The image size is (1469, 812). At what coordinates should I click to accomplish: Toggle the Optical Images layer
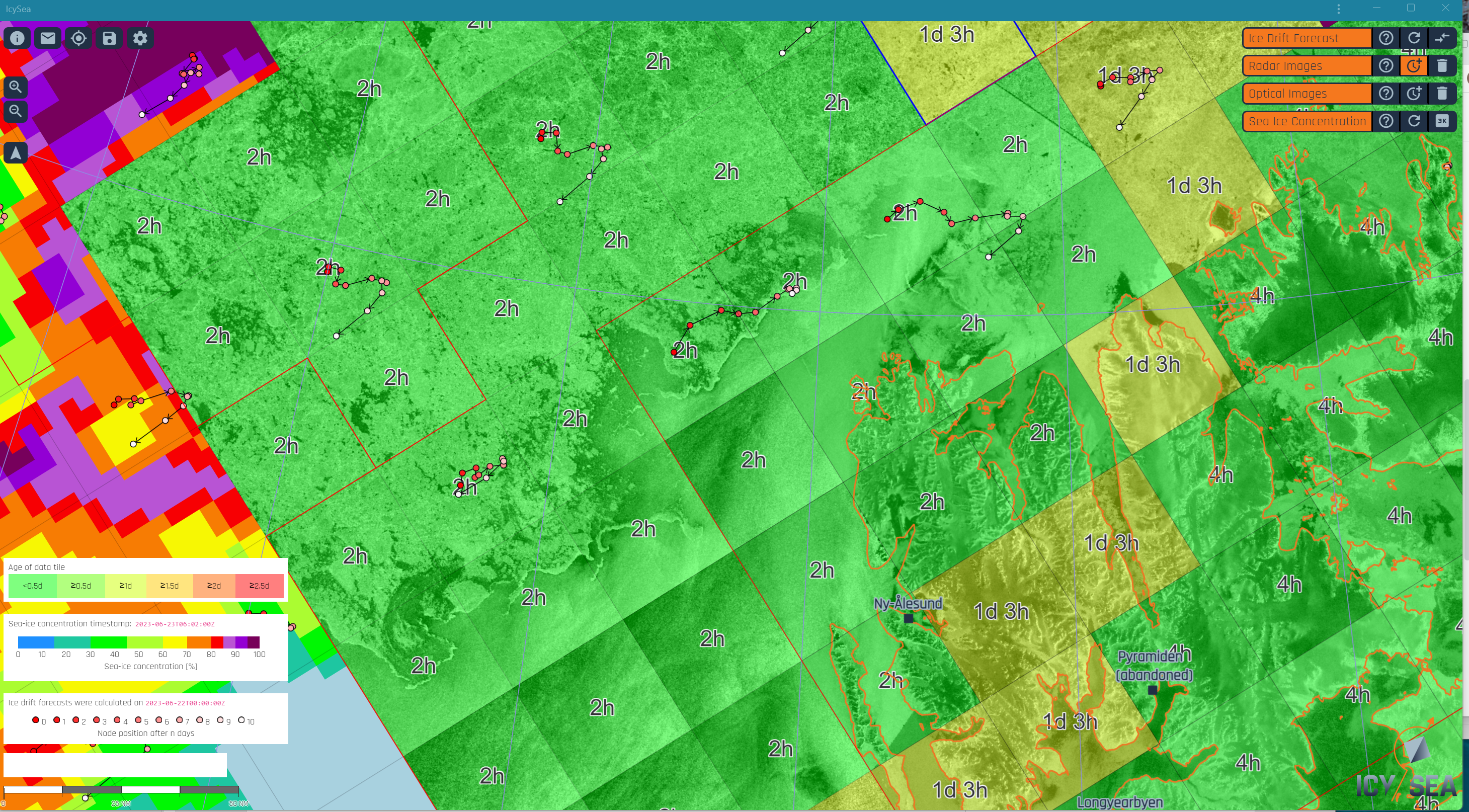click(x=1307, y=94)
